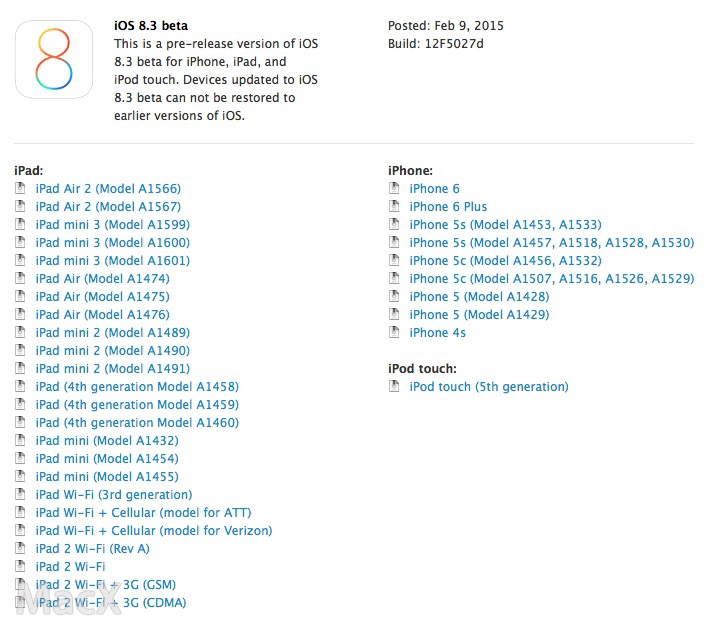Viewport: 705px width, 623px height.
Task: Open iPad (4th generation Model A1460) link
Action: 137,423
